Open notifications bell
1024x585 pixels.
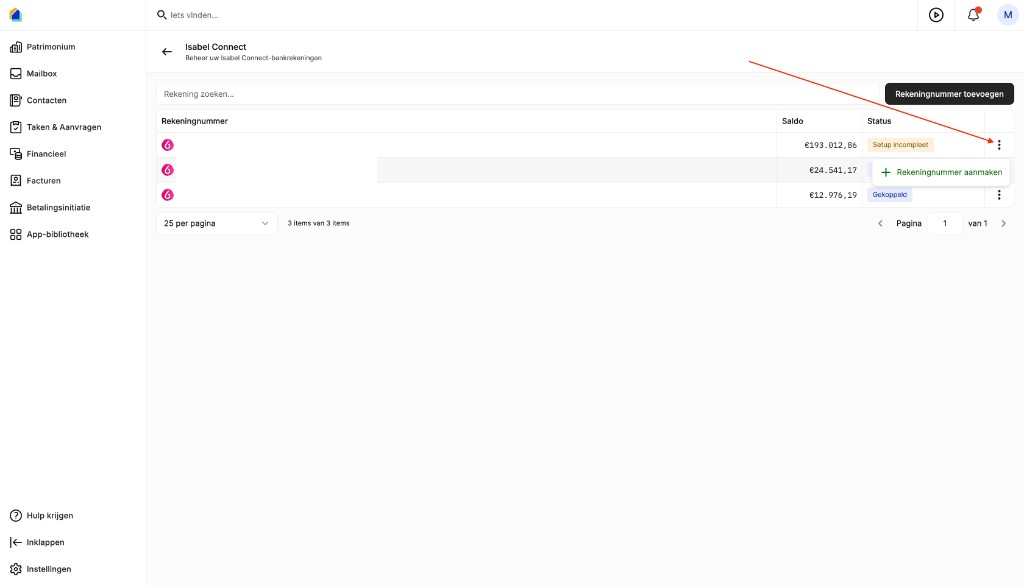973,14
